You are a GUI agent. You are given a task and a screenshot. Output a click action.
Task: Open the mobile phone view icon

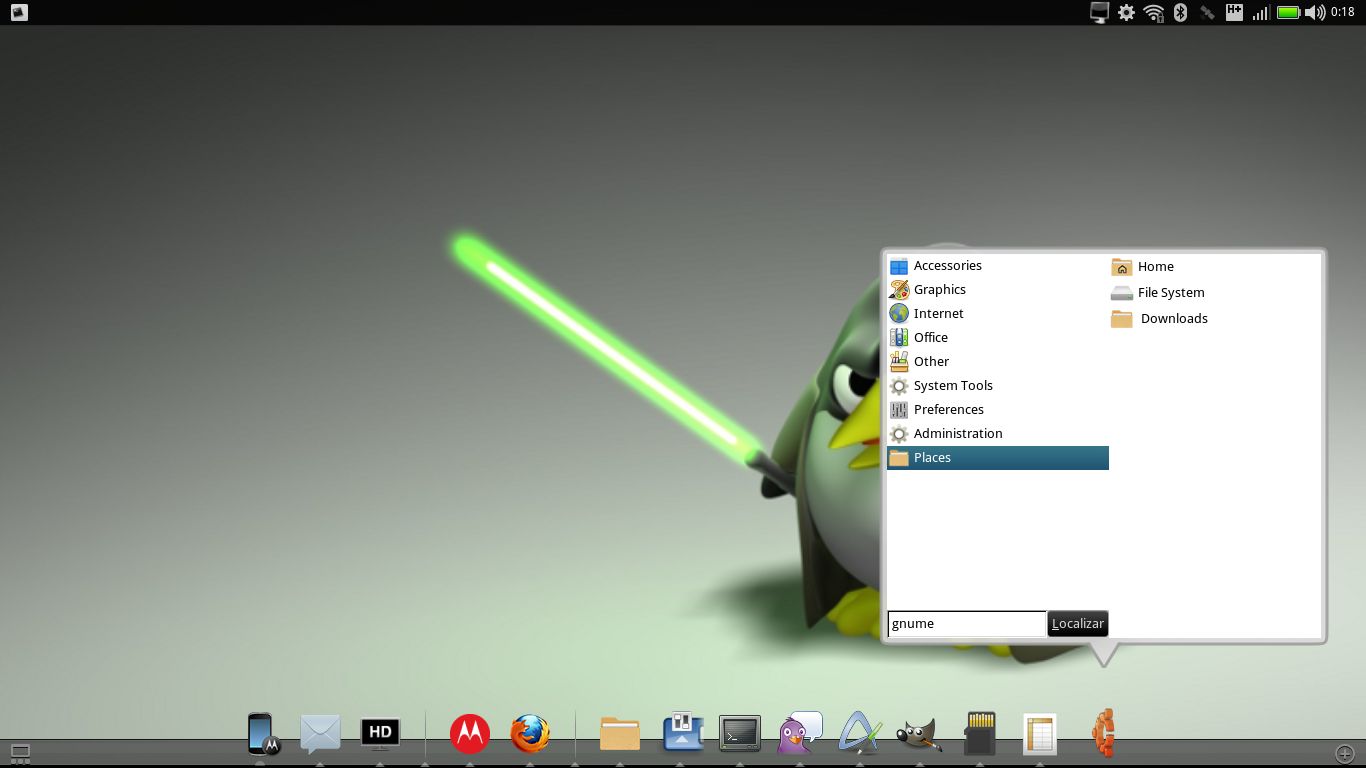click(x=262, y=733)
